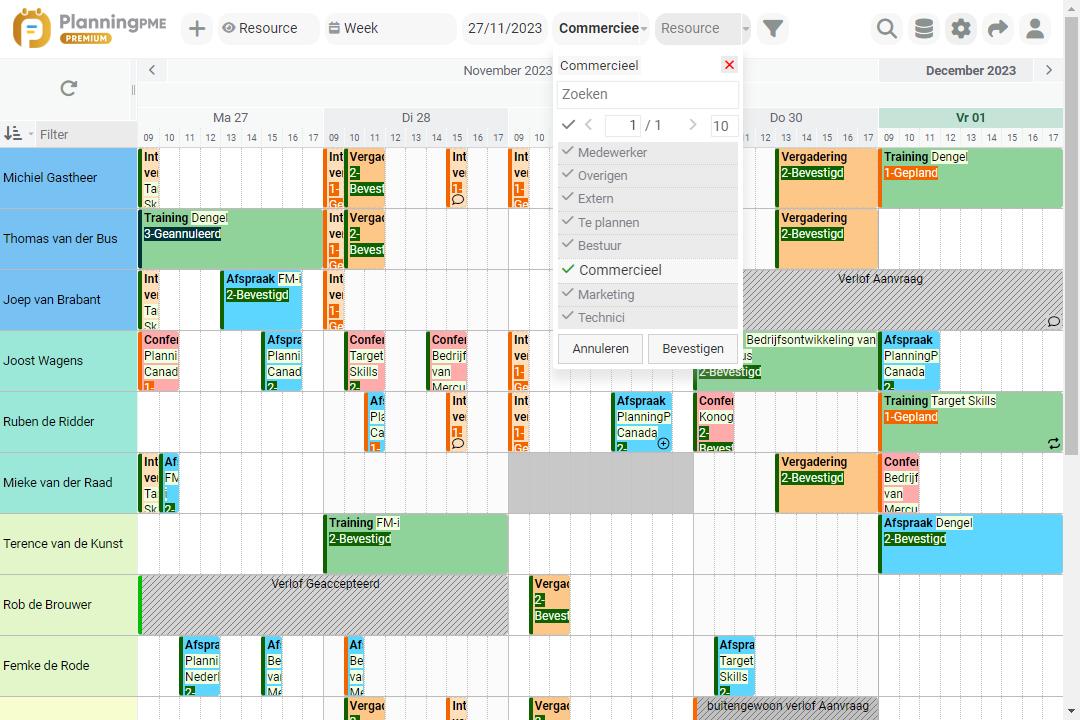Select resource Joep van Brabant
The image size is (1080, 720).
click(68, 300)
